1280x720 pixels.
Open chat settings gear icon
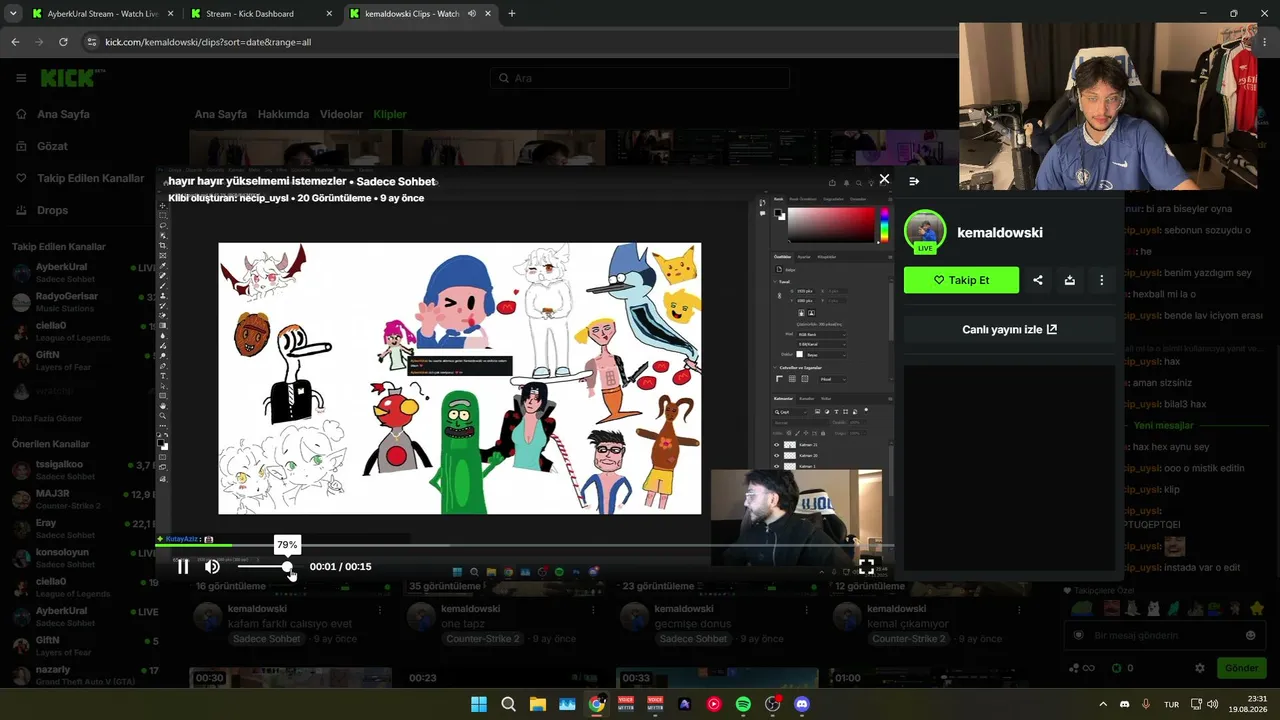coord(1200,668)
